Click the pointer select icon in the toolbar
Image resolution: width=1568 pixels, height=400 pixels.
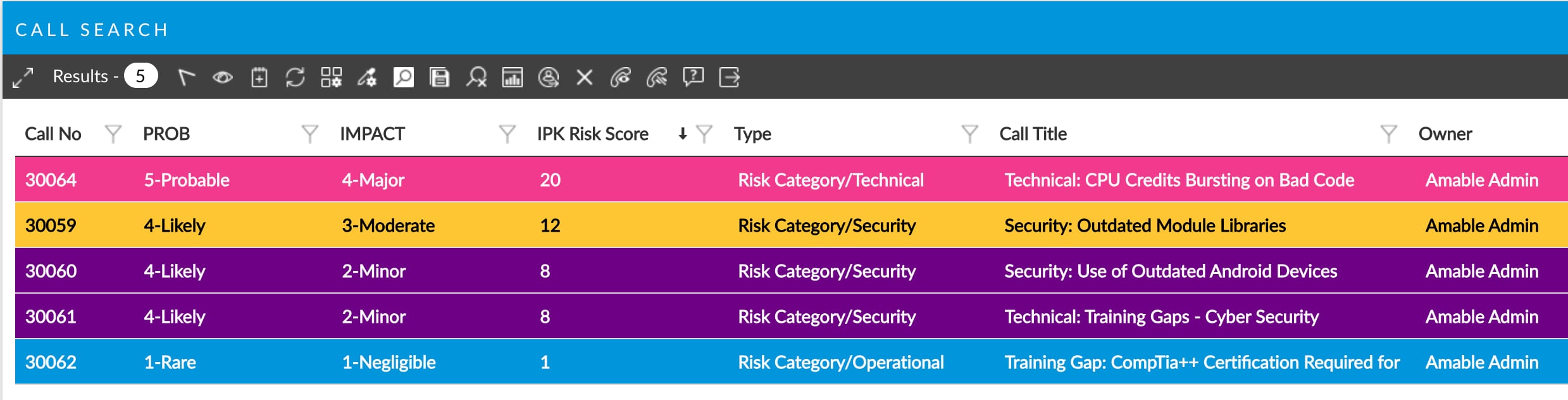coord(186,77)
